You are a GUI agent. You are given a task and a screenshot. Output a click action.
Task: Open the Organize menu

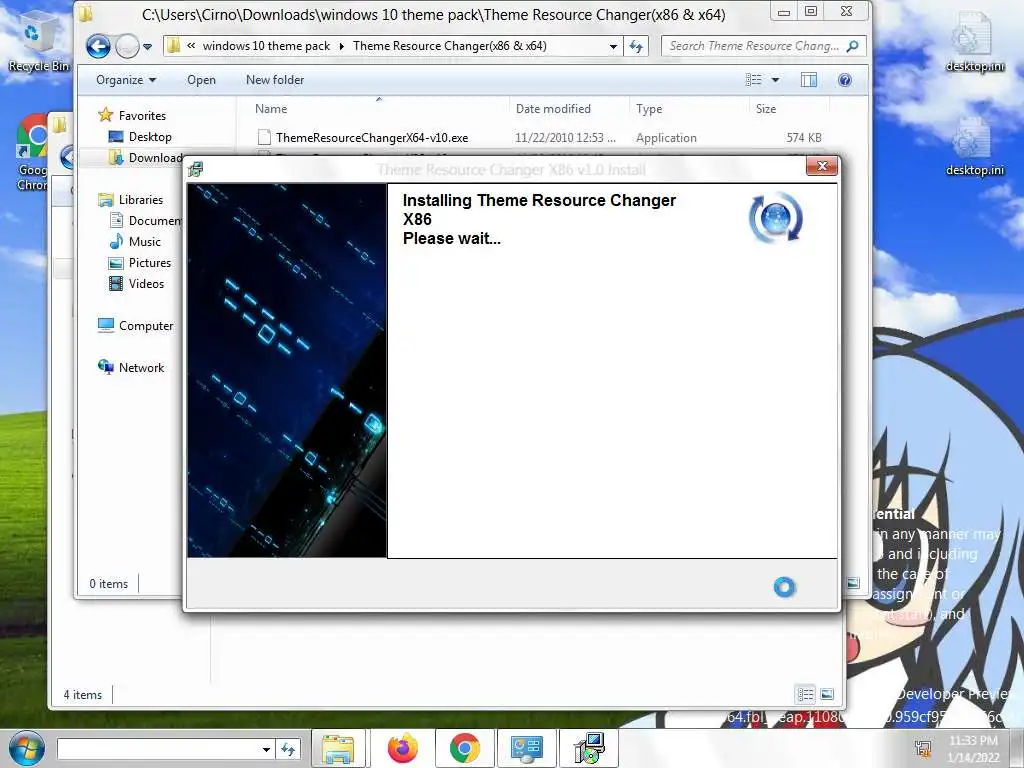point(125,80)
